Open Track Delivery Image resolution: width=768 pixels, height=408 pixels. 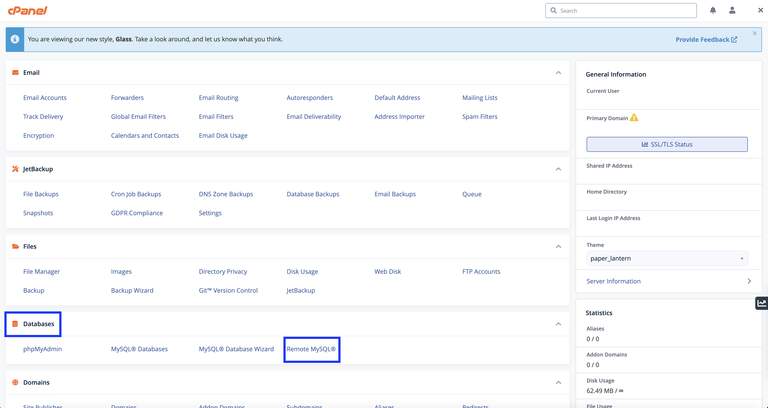click(43, 117)
